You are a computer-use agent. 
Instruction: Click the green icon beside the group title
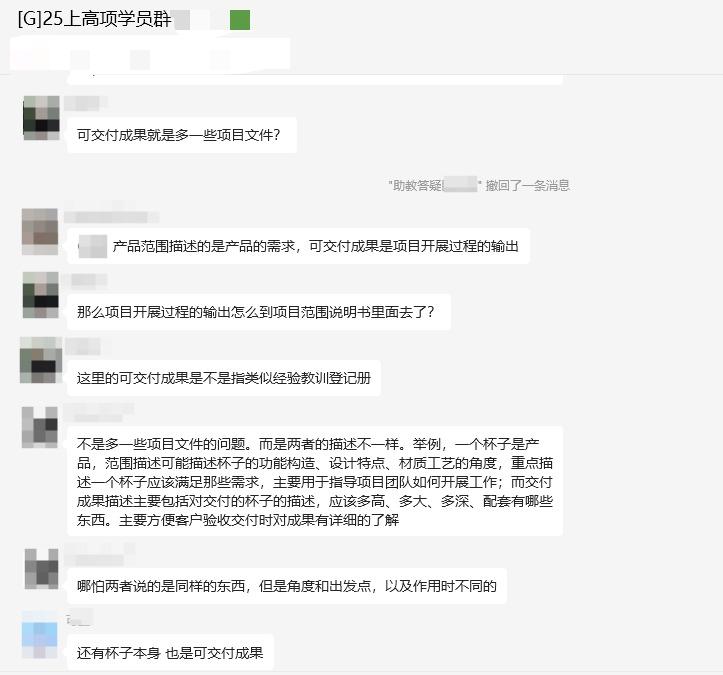(240, 20)
